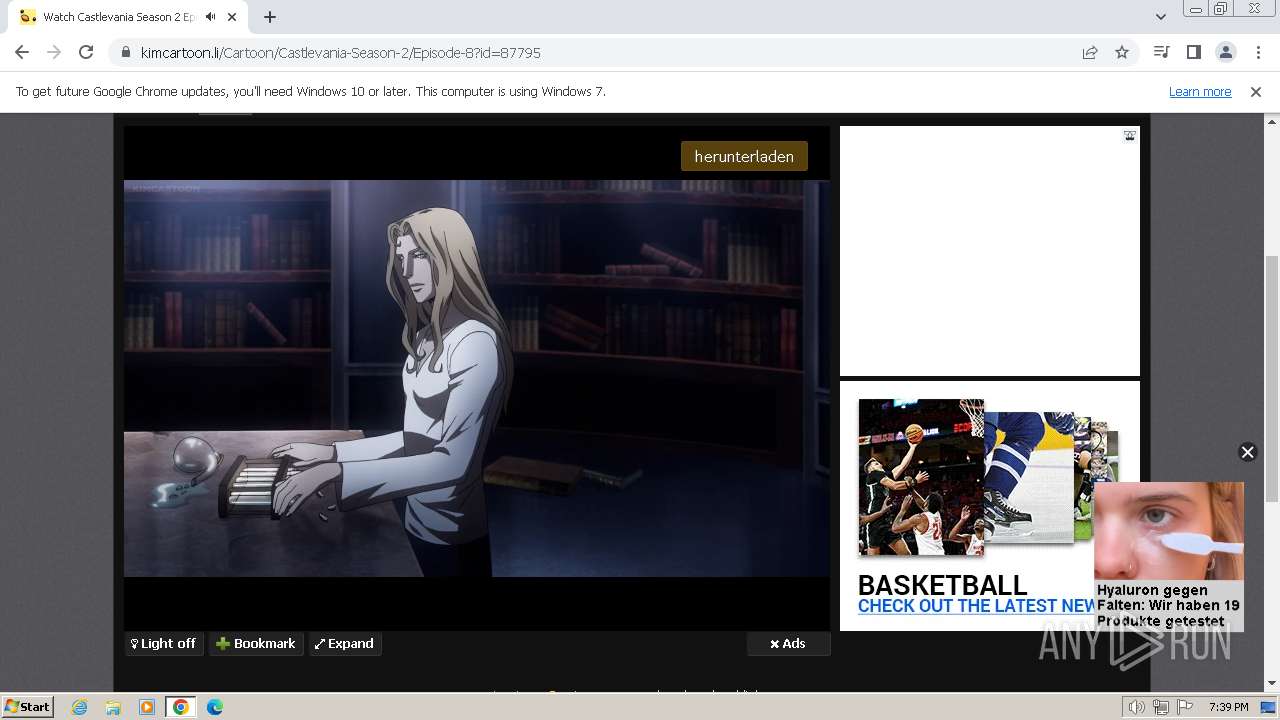
Task: View site information lock icon
Action: (125, 52)
